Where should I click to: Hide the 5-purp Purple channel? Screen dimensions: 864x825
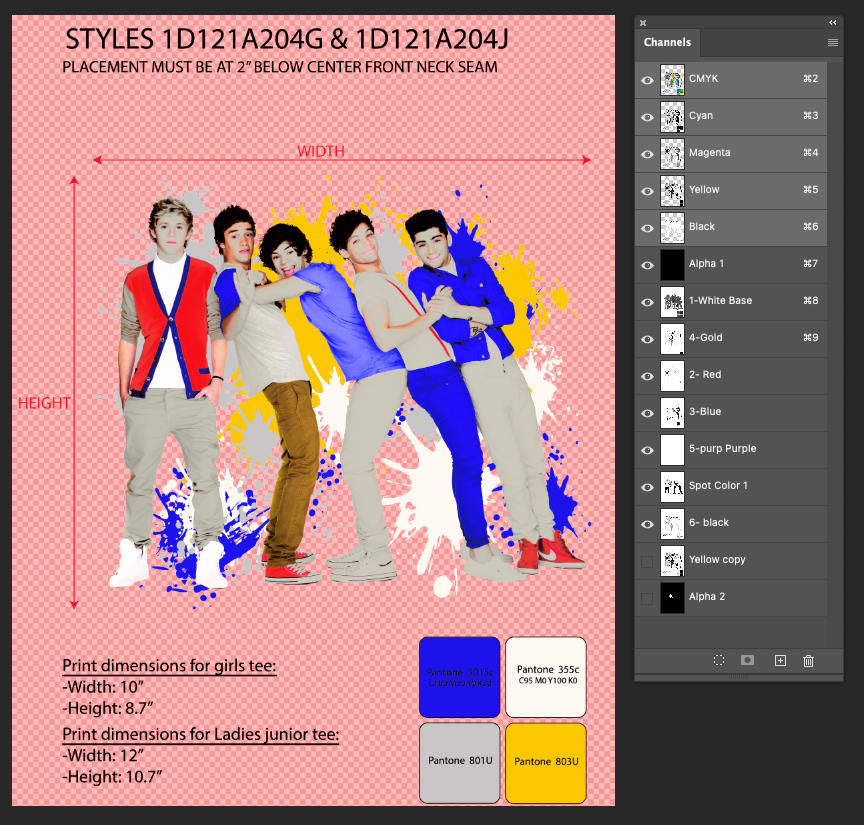pyautogui.click(x=647, y=450)
